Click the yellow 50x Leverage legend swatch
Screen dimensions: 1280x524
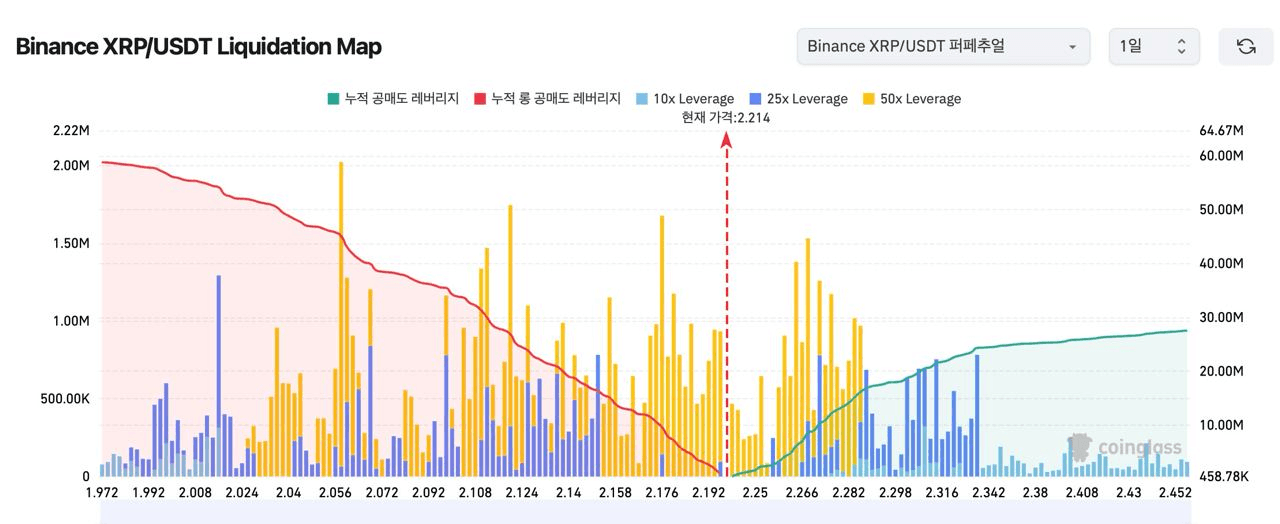click(x=868, y=99)
